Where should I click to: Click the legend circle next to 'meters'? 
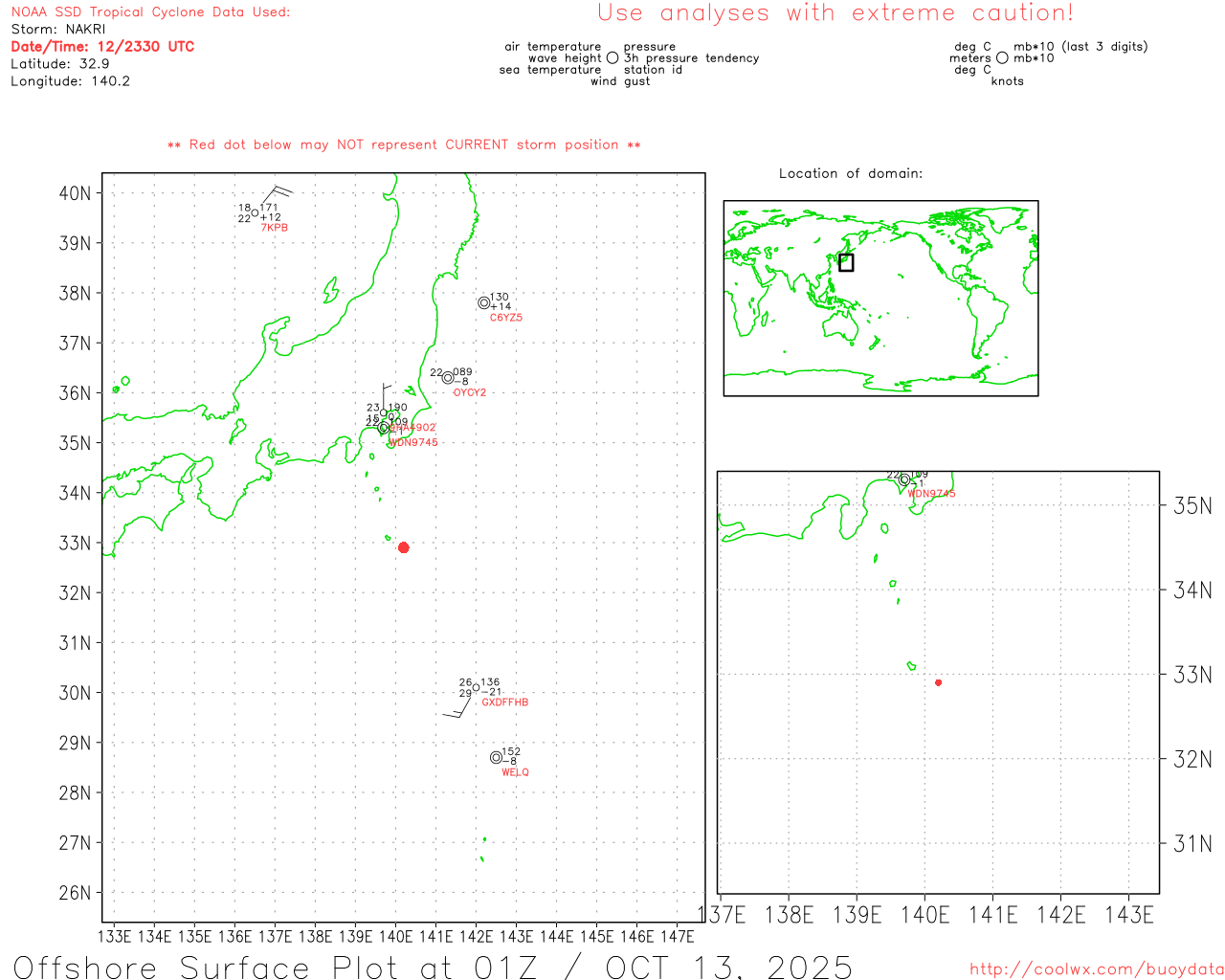pos(1002,58)
